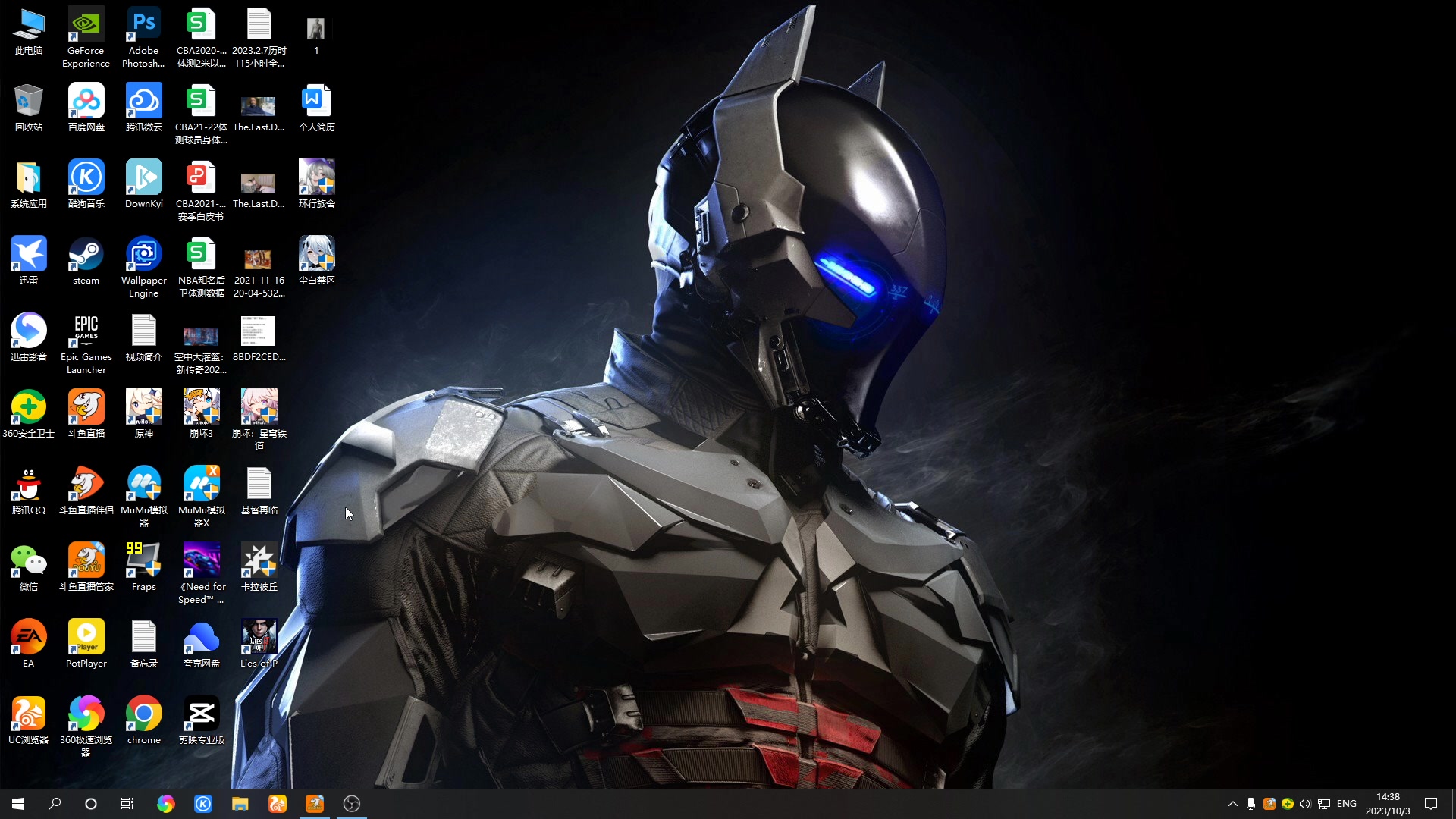This screenshot has height=819, width=1456.
Task: Open the volume control in tray
Action: 1305,804
